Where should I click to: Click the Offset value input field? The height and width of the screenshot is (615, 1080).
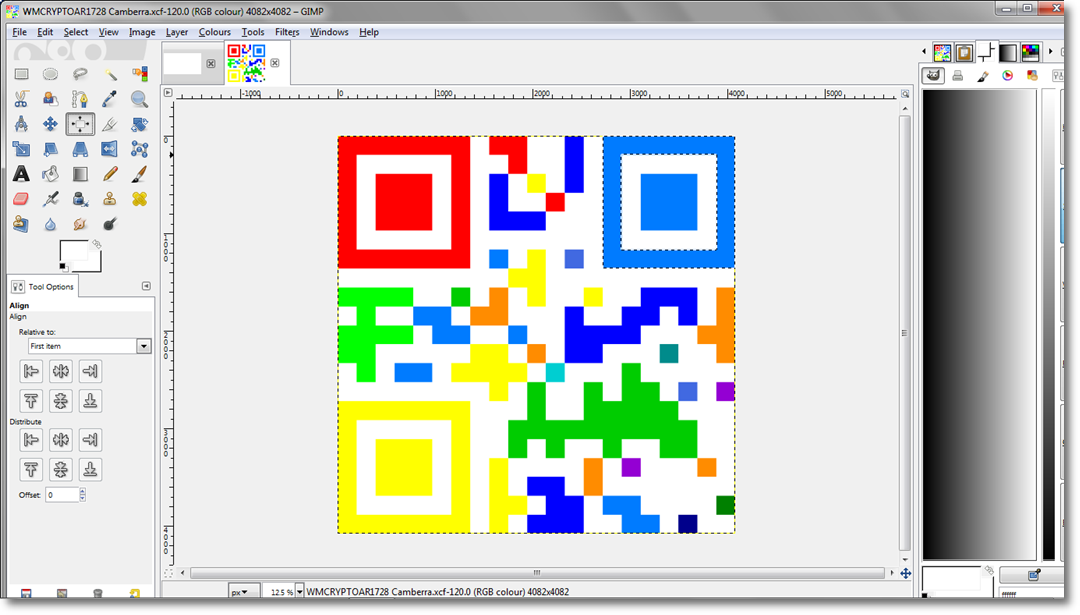(62, 494)
